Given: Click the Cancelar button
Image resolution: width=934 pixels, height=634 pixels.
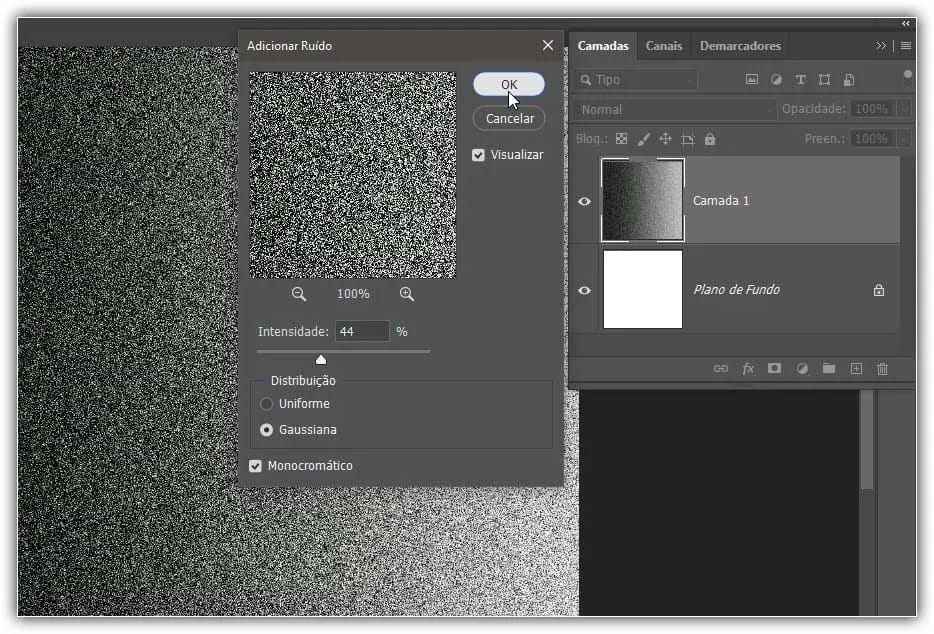Looking at the screenshot, I should coord(509,118).
